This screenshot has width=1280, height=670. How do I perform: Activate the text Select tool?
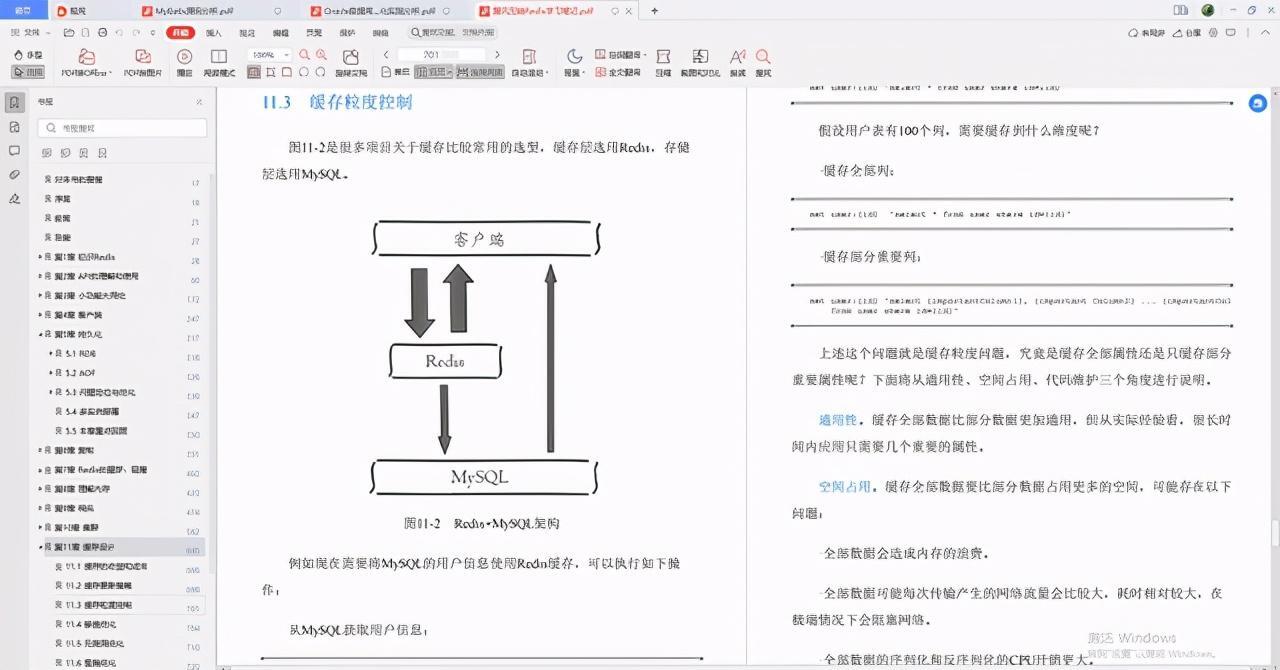tap(28, 72)
